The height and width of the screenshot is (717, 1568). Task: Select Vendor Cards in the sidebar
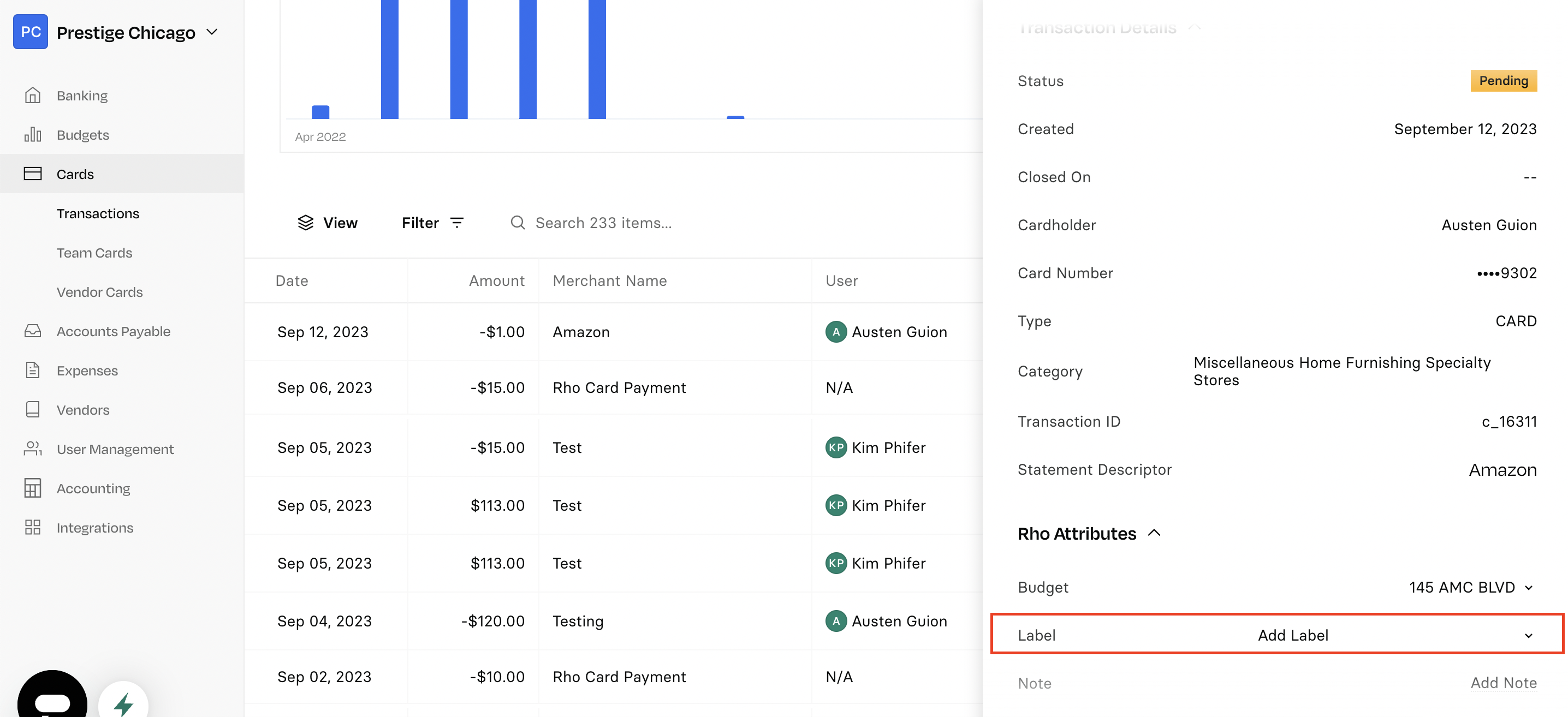pyautogui.click(x=100, y=292)
